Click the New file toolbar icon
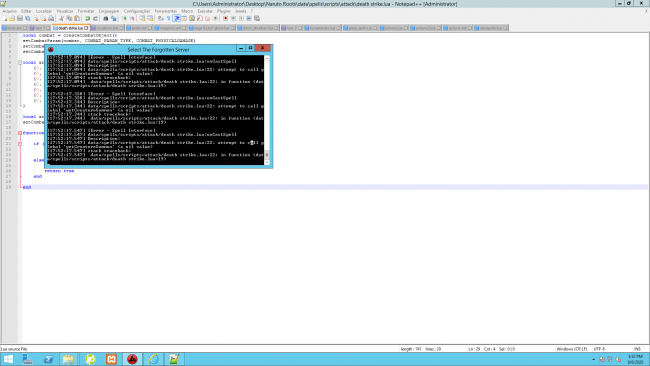This screenshot has width=650, height=366. pos(5,19)
